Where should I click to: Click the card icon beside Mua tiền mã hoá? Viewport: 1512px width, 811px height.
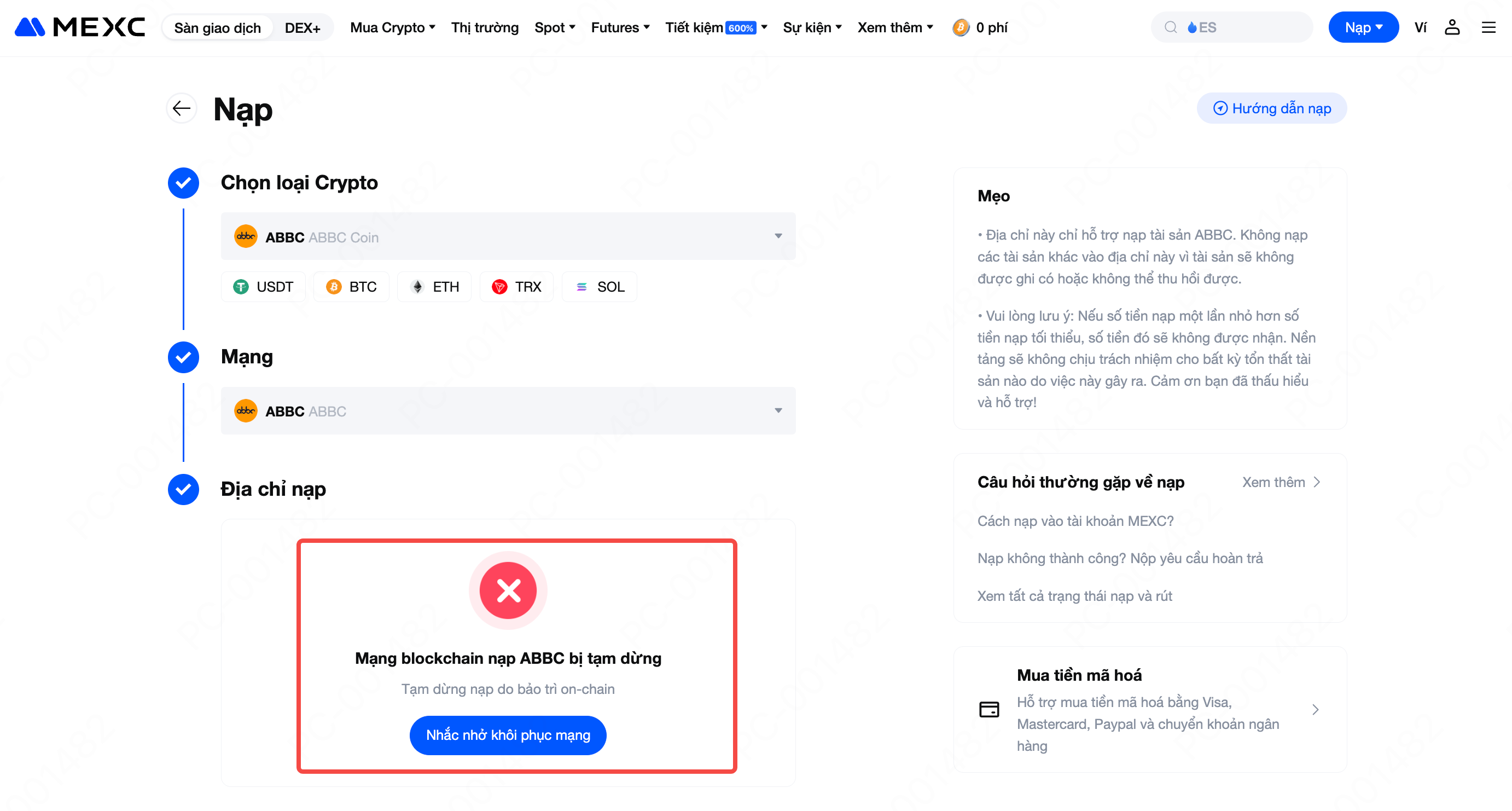(989, 709)
